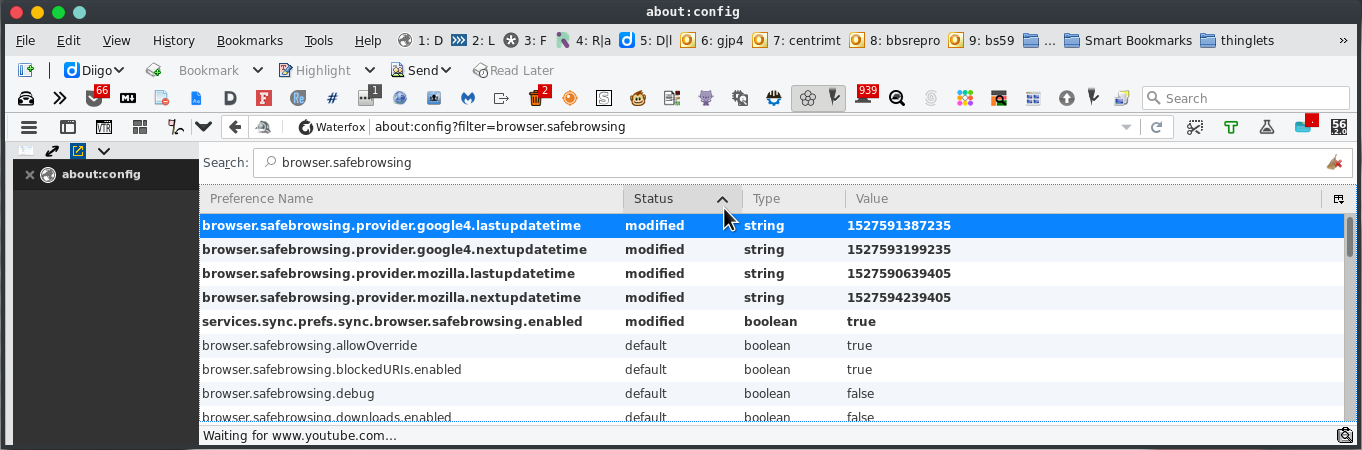Open the File menu
The image size is (1362, 450).
(26, 41)
